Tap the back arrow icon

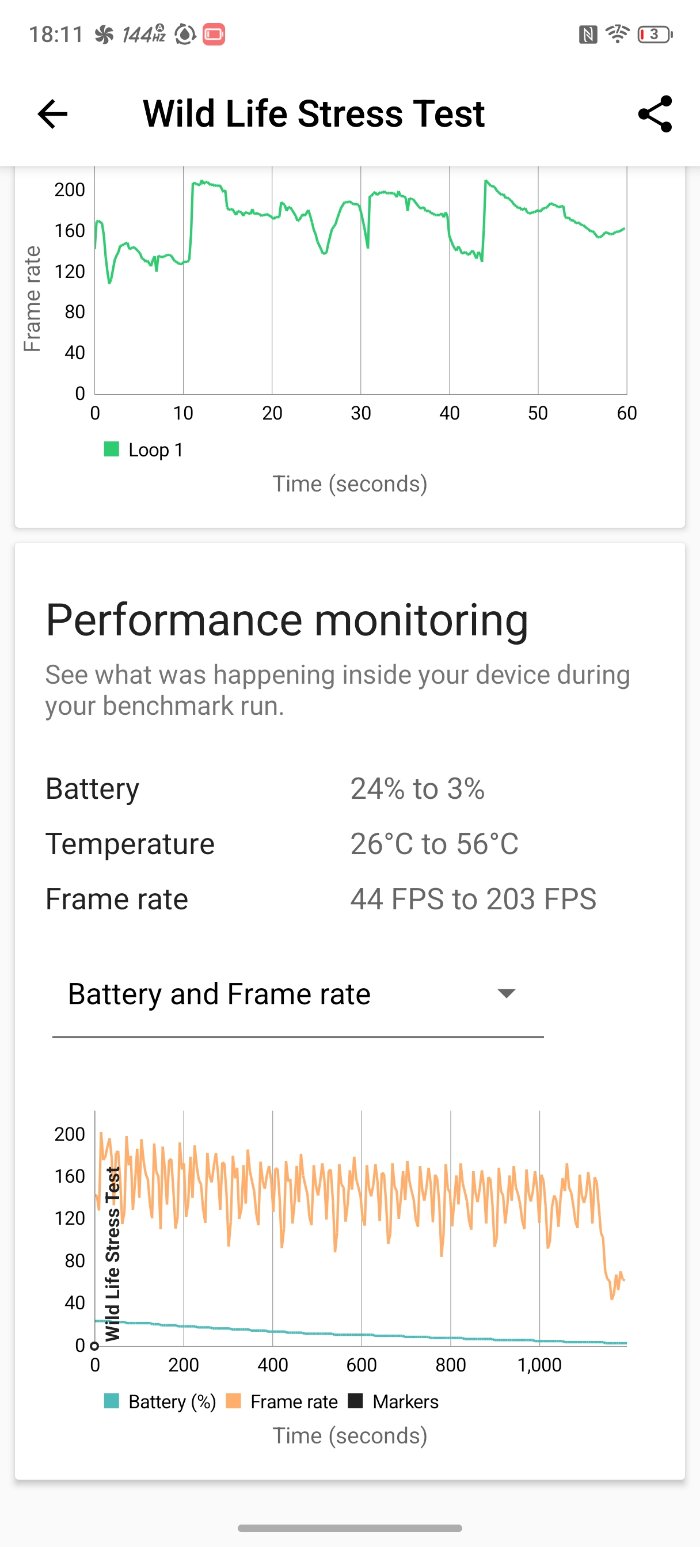coord(52,114)
